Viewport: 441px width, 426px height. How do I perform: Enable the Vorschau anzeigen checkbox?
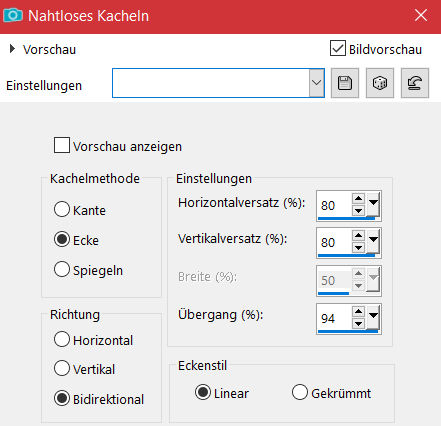62,145
